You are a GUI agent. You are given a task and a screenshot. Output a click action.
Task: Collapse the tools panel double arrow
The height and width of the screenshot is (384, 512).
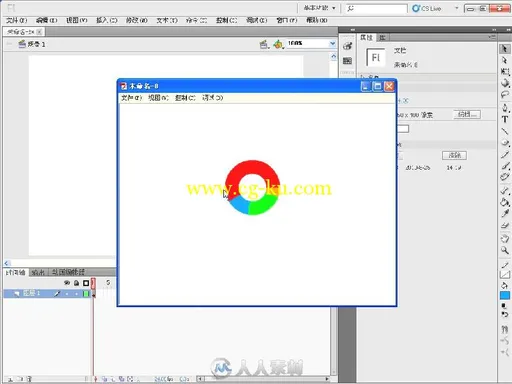click(508, 30)
